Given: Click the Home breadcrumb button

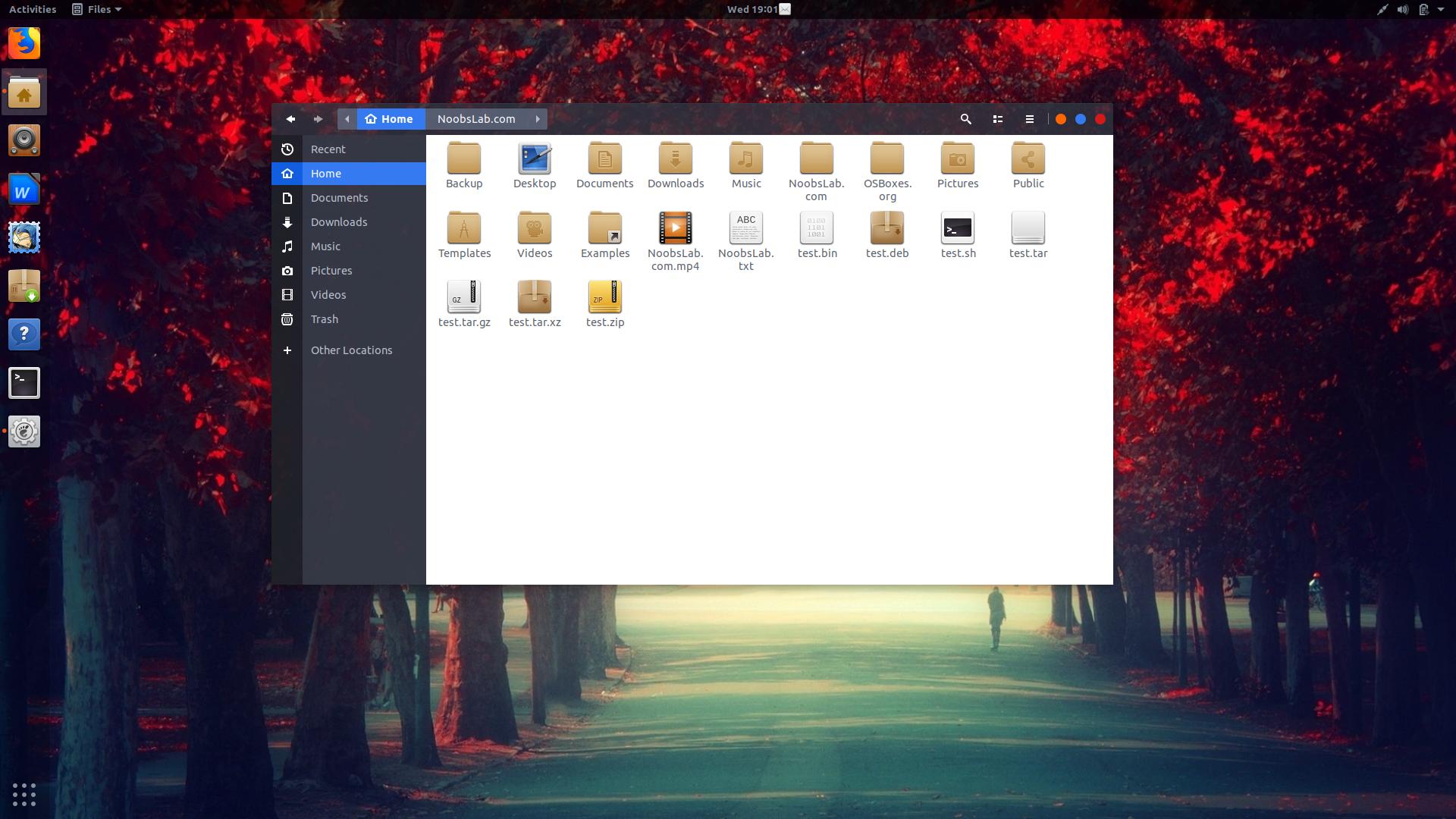Looking at the screenshot, I should [391, 119].
